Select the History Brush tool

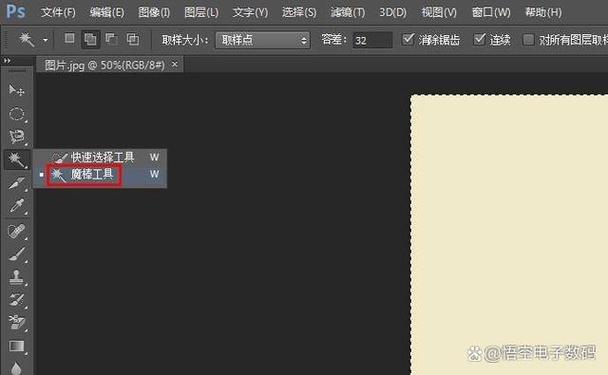click(16, 300)
